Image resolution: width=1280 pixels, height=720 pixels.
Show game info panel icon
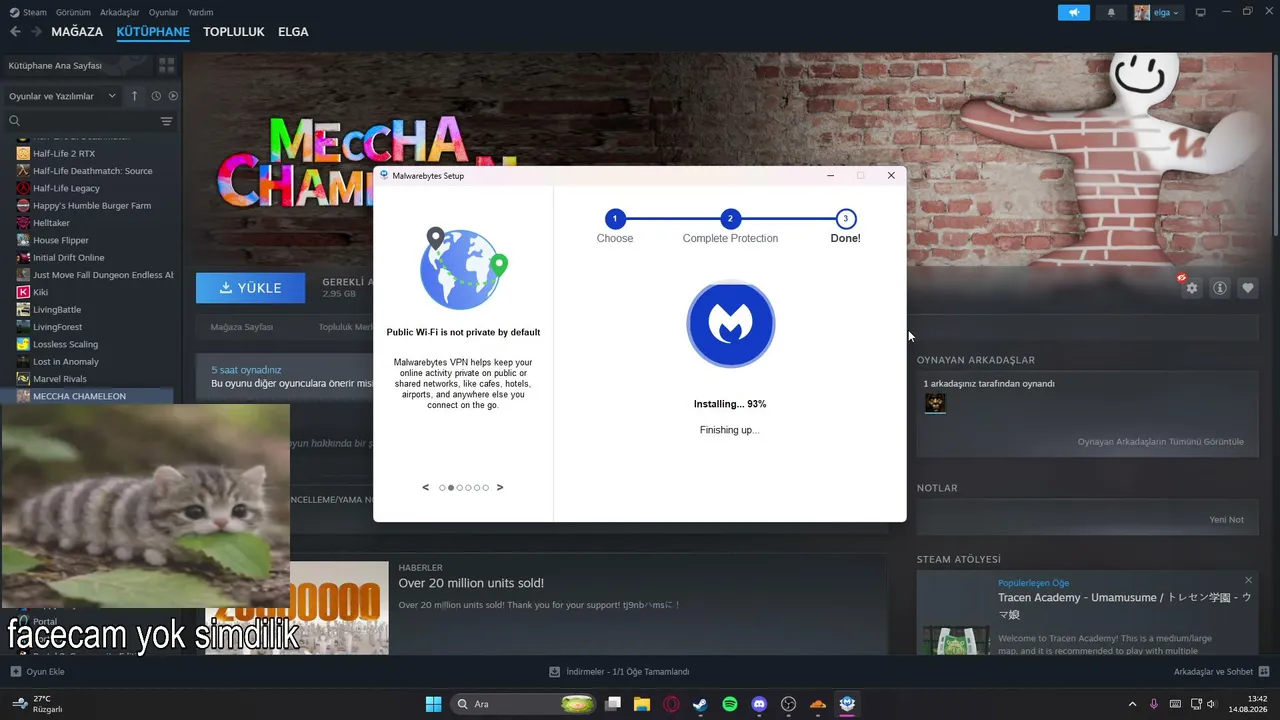(x=1220, y=288)
